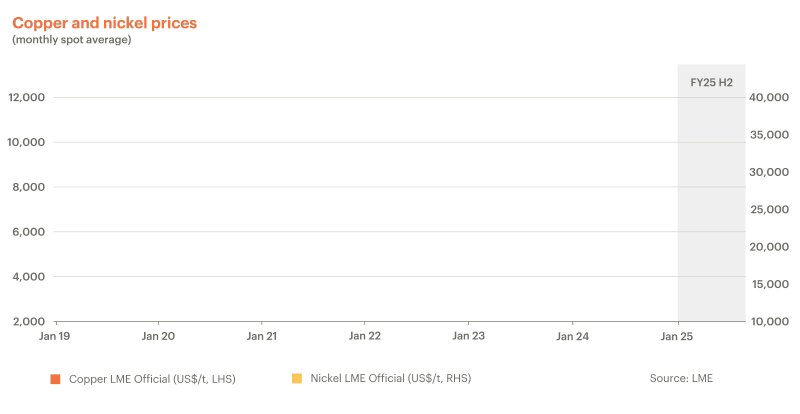Screen dimensions: 800x414
Task: Click the Jan 25 axis label
Action: coord(677,337)
